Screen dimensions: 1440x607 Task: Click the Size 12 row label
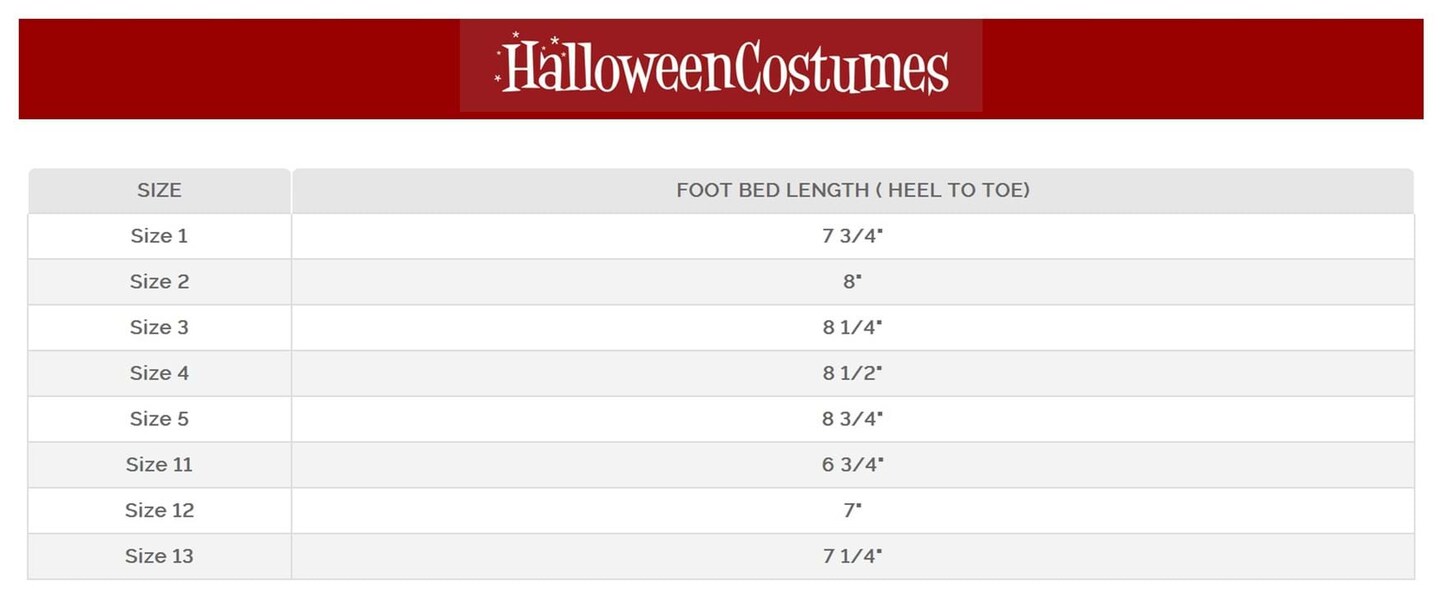pos(159,510)
